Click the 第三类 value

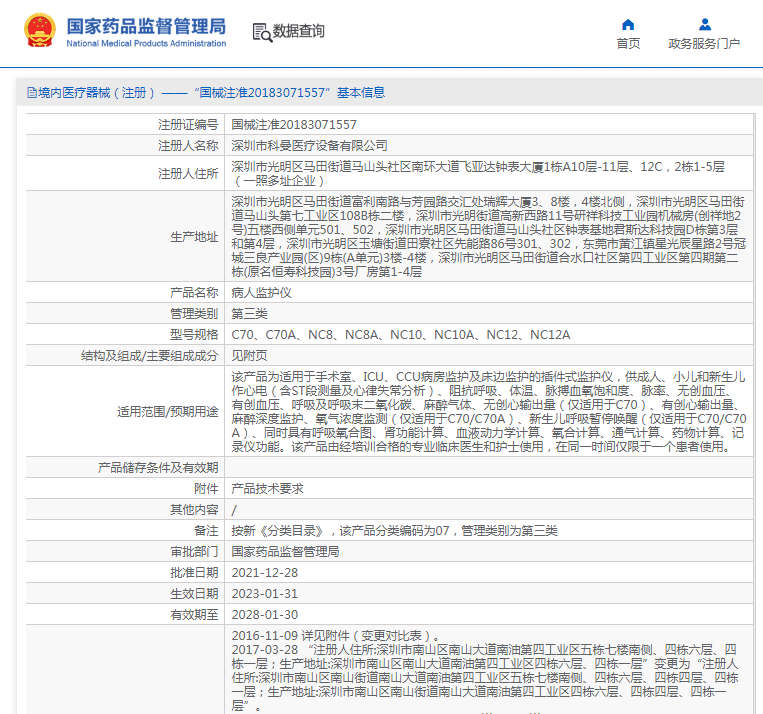249,313
